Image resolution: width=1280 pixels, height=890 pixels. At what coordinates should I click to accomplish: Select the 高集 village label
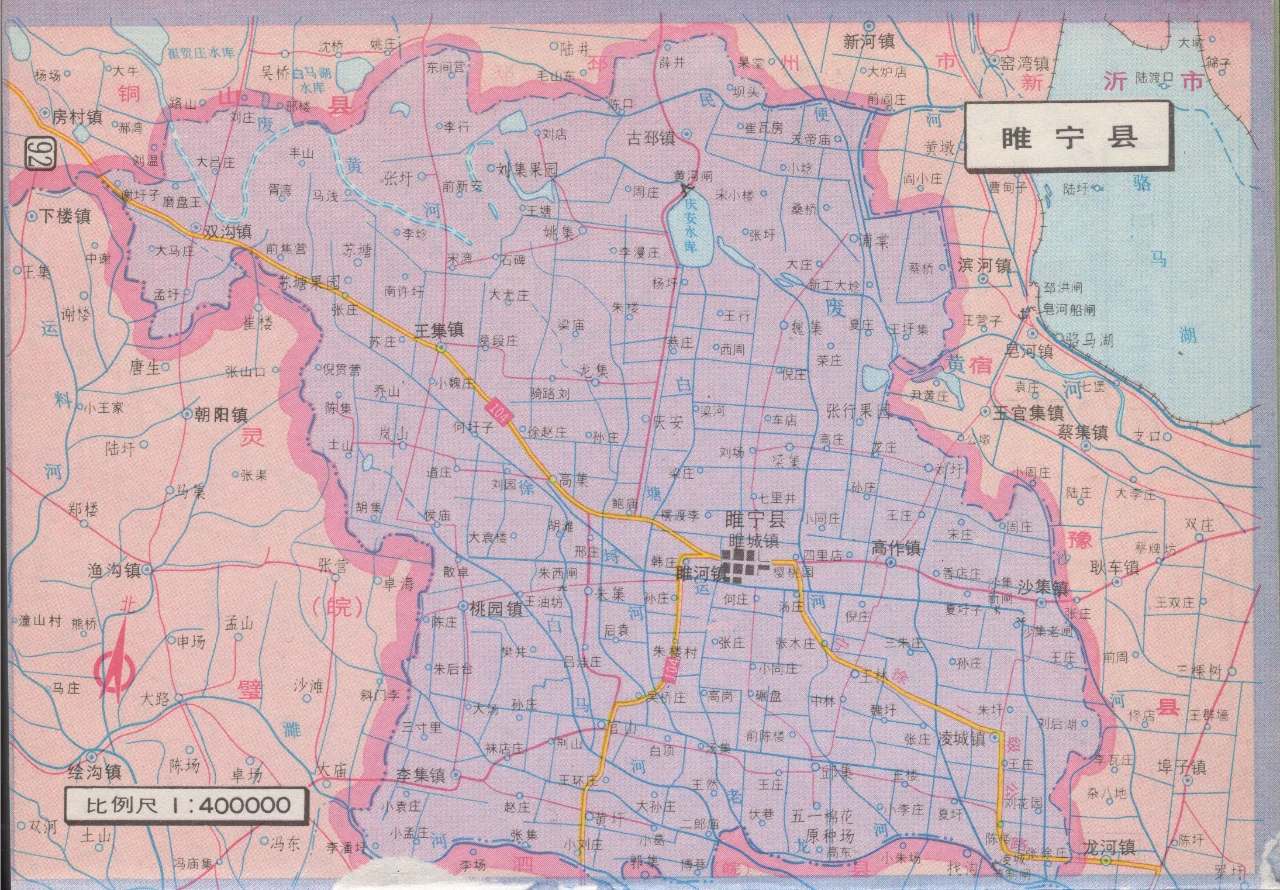pos(573,479)
